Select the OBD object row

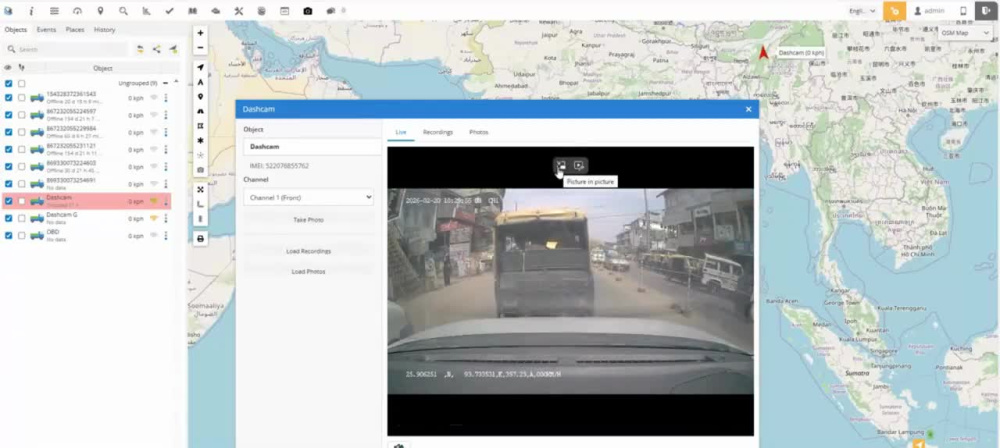(x=87, y=235)
